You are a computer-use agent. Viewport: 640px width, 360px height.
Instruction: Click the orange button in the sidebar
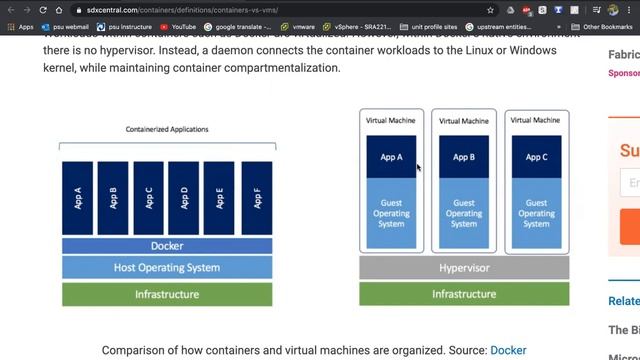pos(630,227)
